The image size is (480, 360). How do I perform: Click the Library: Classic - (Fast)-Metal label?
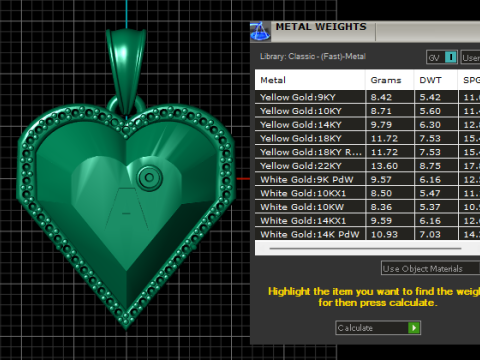[313, 56]
